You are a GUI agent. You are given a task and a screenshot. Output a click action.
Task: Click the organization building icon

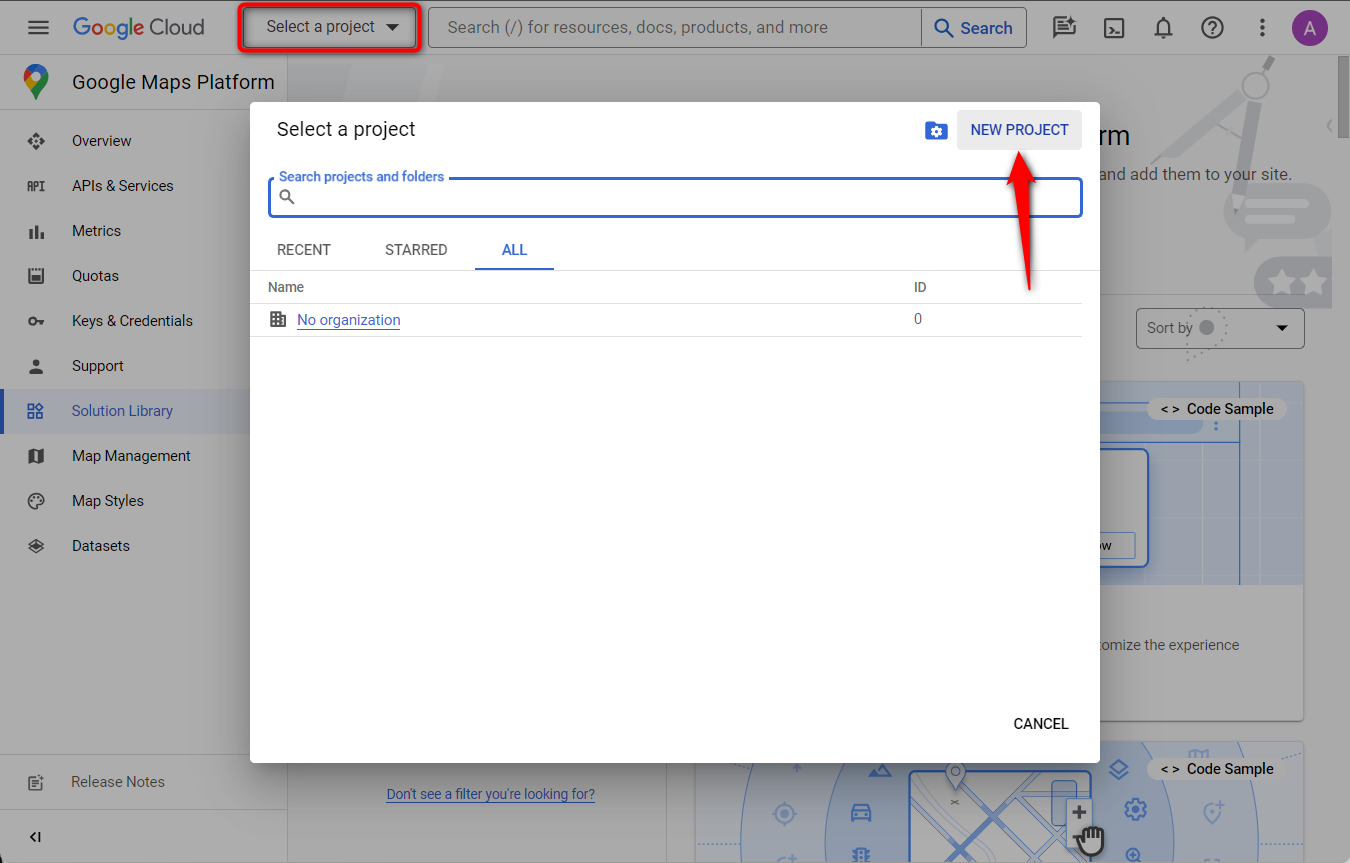[x=278, y=320]
